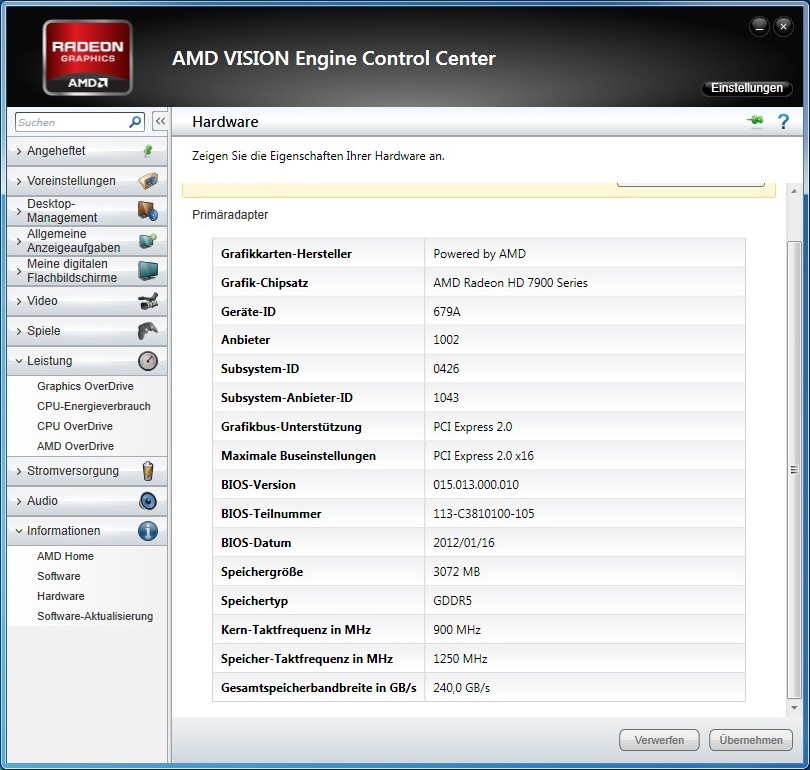This screenshot has height=770, width=810.
Task: Minimize the Control Center window
Action: (759, 27)
